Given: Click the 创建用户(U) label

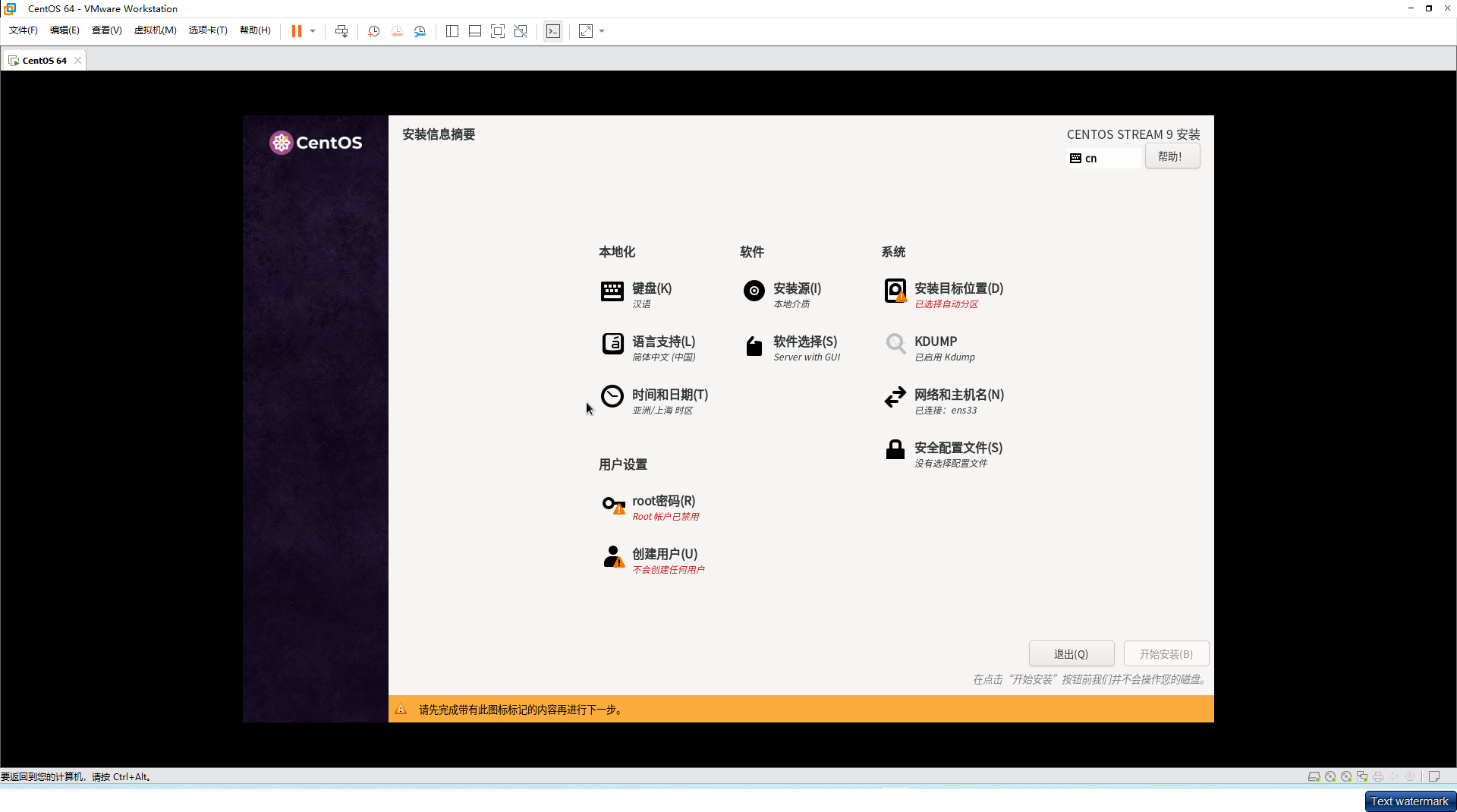Looking at the screenshot, I should (x=665, y=554).
